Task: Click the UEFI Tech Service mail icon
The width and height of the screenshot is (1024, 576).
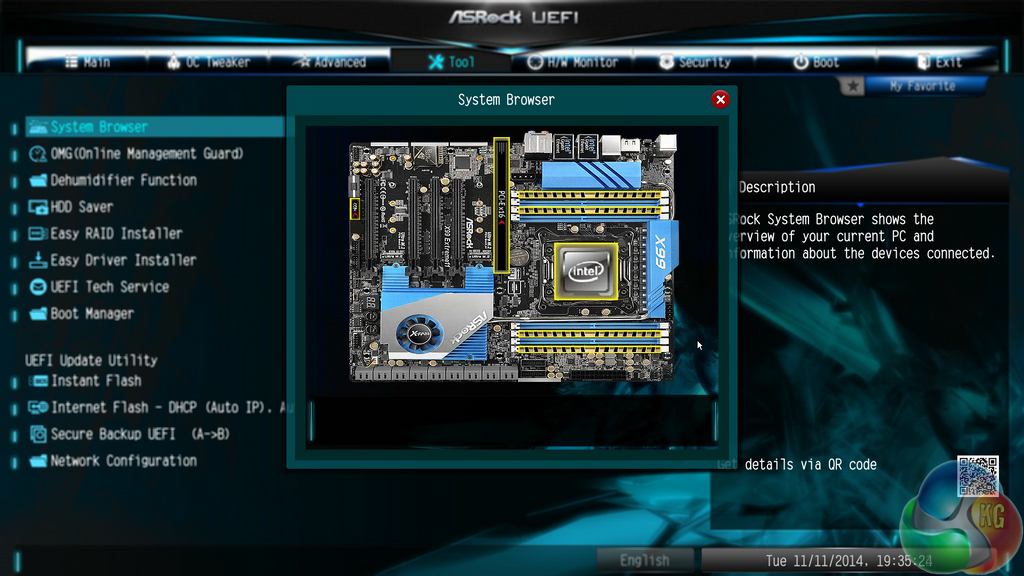Action: pyautogui.click(x=38, y=287)
